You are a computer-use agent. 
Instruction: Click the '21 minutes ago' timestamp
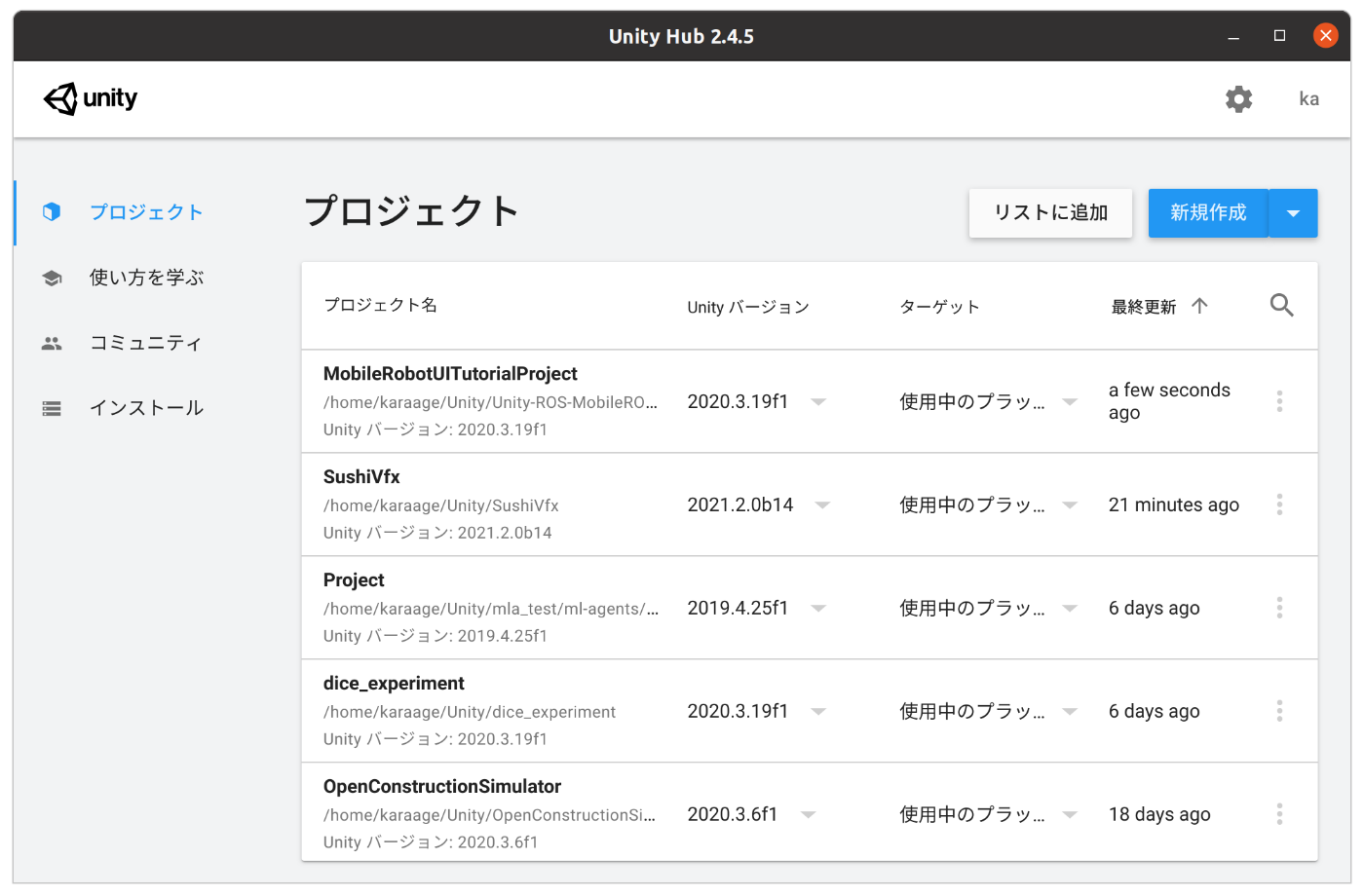click(x=1174, y=504)
